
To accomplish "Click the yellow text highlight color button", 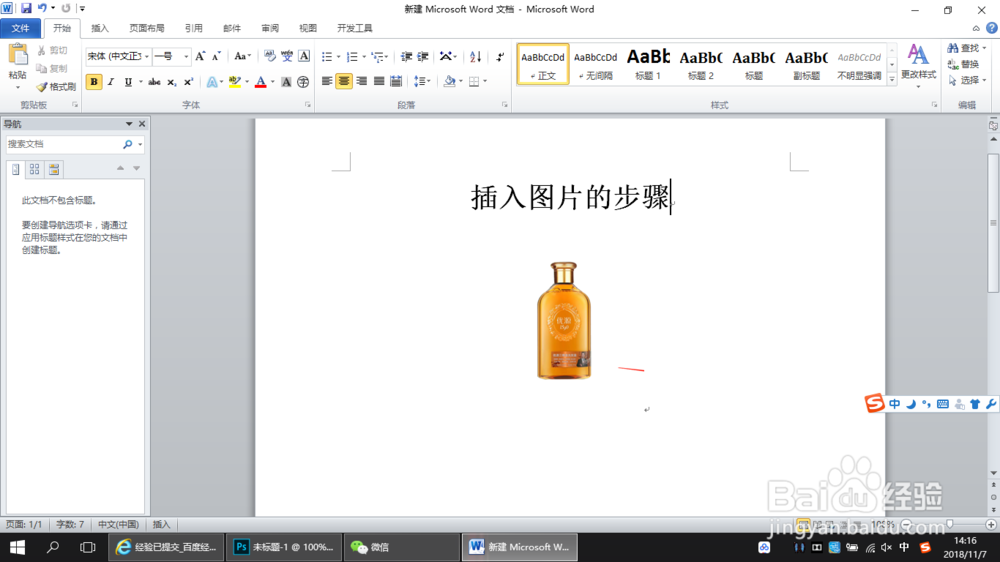I will tap(235, 82).
